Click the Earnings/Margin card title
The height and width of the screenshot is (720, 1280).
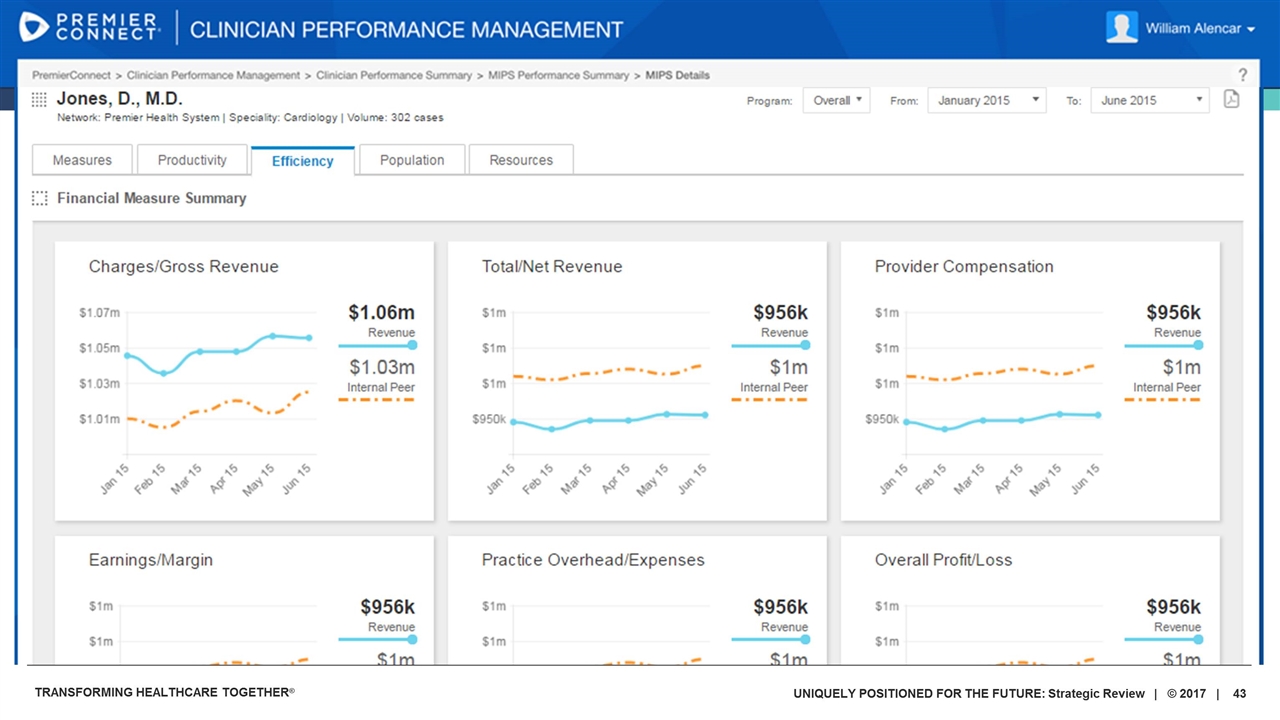pos(151,560)
